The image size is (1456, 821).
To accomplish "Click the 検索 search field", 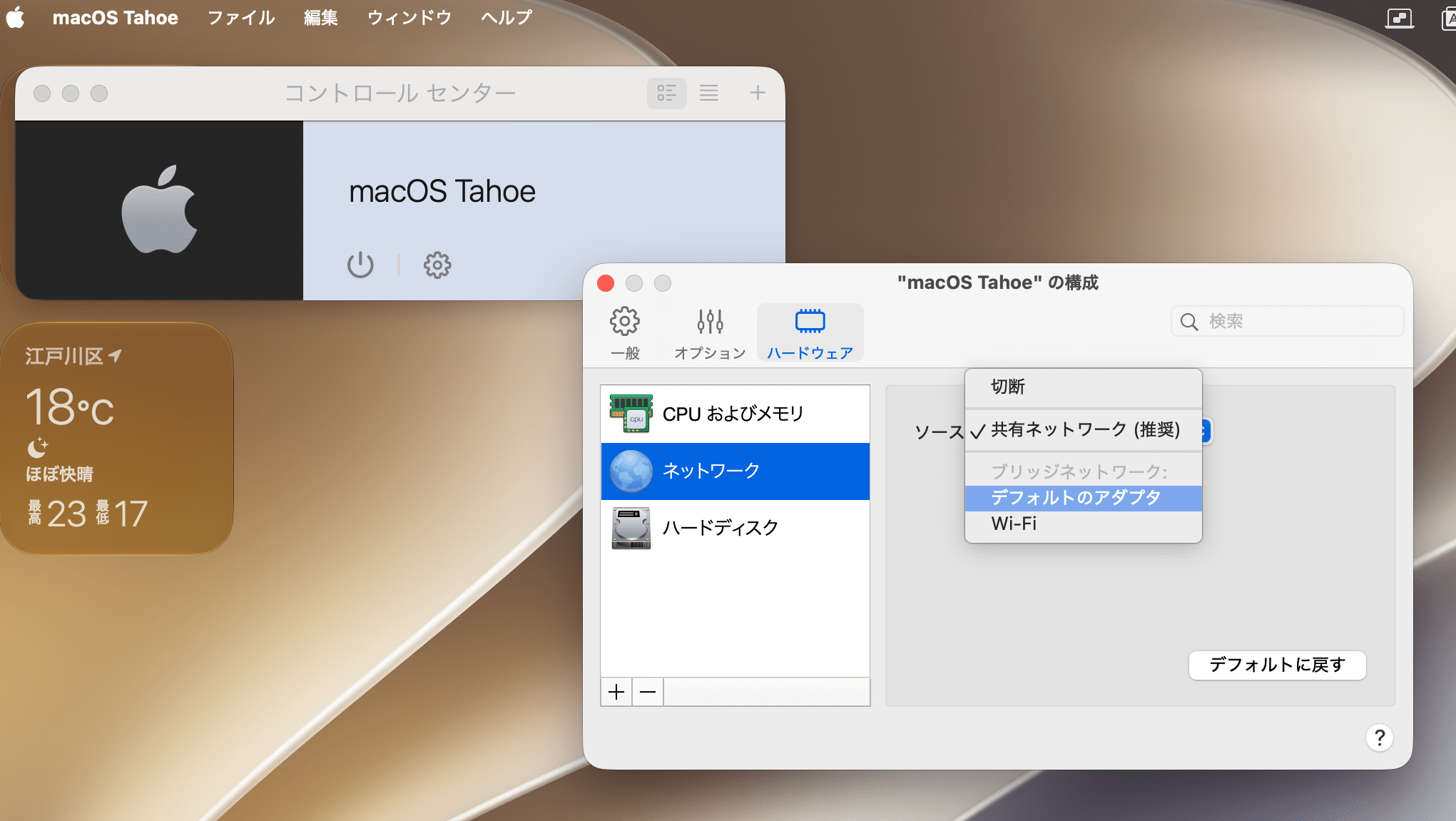I will (x=1287, y=321).
